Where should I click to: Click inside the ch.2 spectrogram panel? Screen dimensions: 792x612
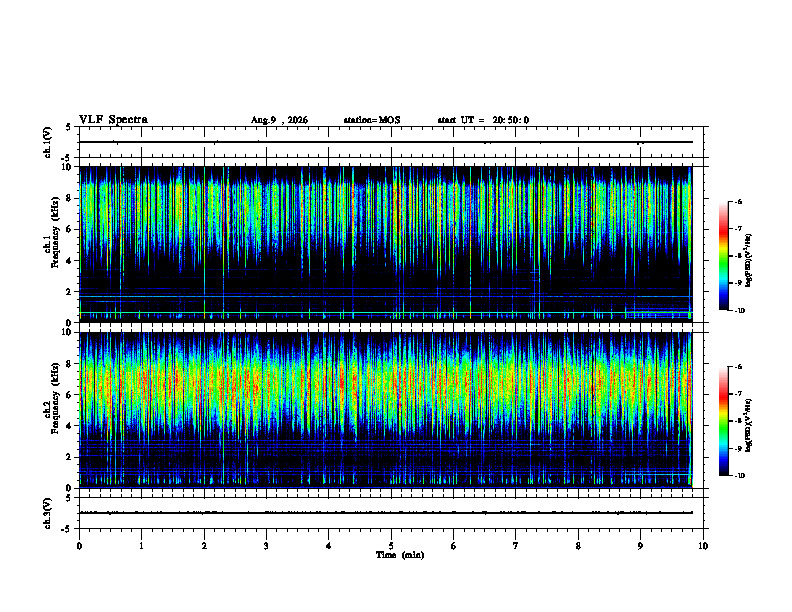point(386,410)
